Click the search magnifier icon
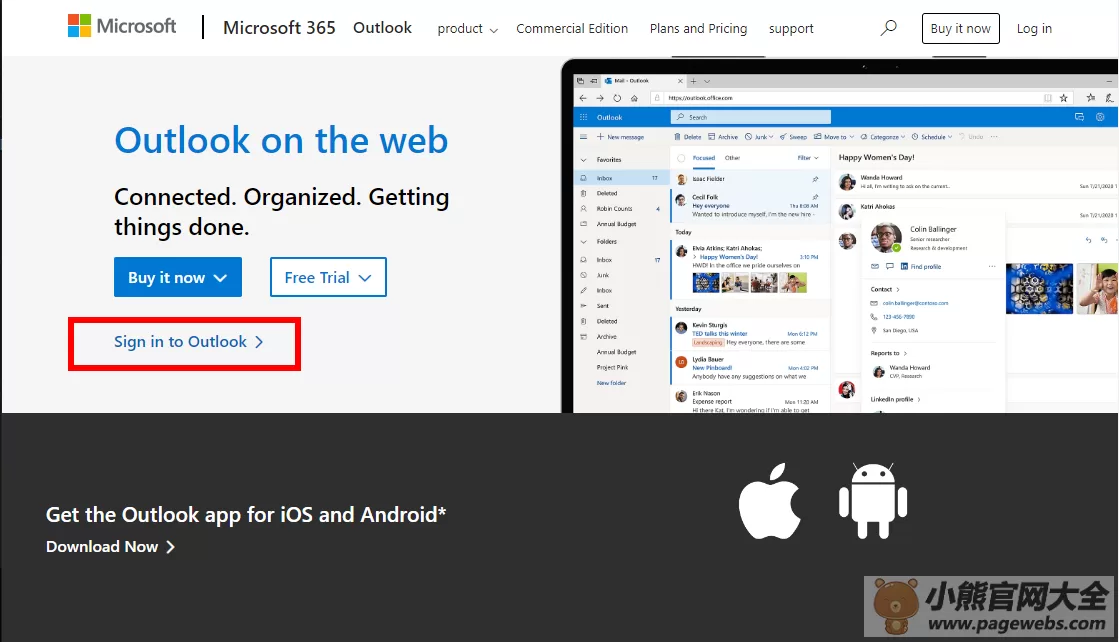The image size is (1119, 642). point(888,28)
